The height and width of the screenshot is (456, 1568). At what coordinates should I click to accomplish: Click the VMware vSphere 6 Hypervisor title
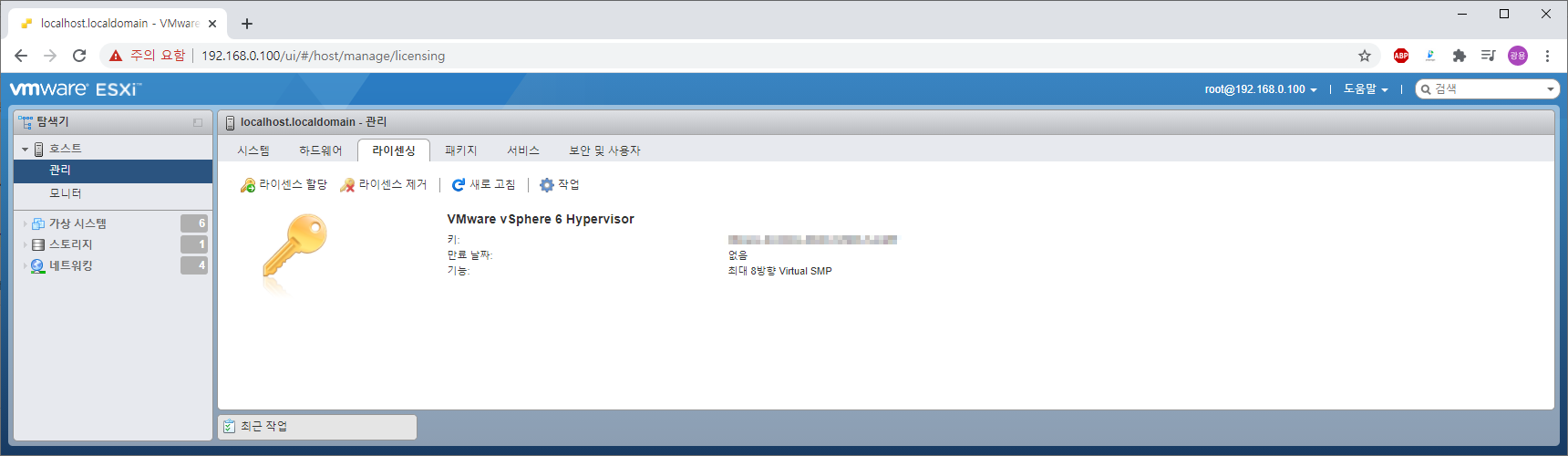coord(541,220)
